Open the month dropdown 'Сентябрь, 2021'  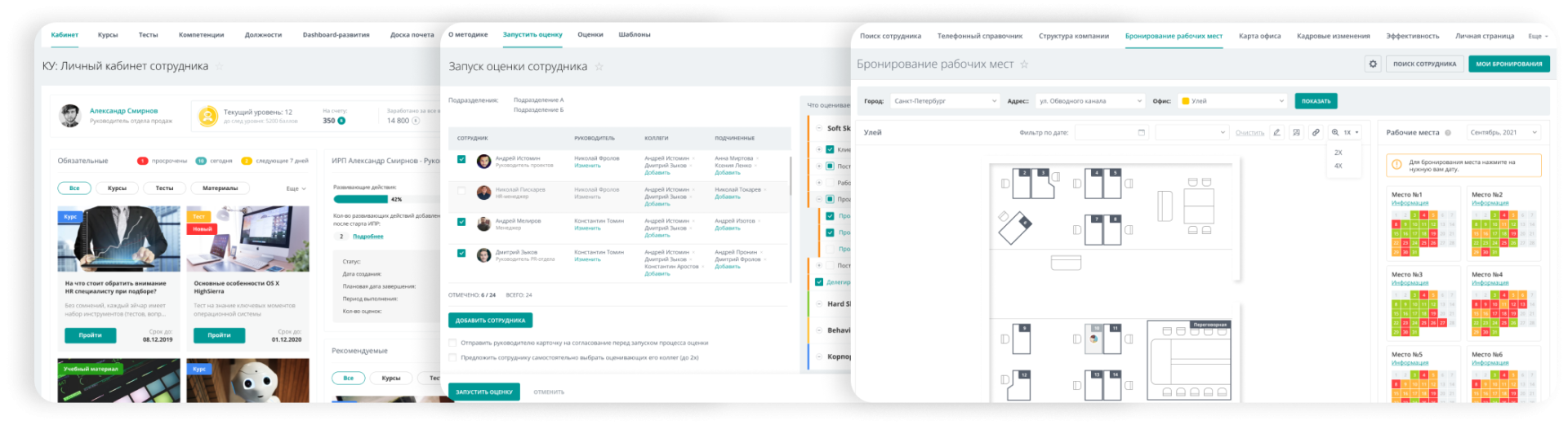click(1503, 132)
